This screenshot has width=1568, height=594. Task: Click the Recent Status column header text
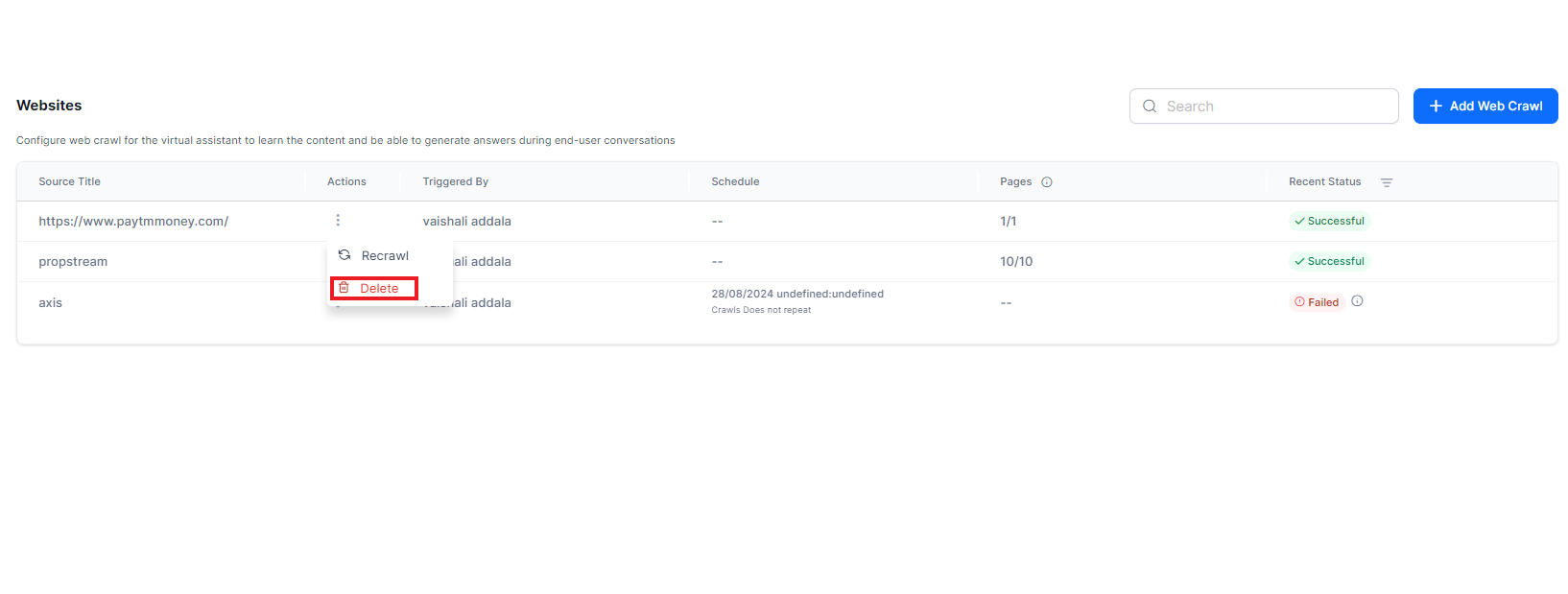click(1324, 182)
